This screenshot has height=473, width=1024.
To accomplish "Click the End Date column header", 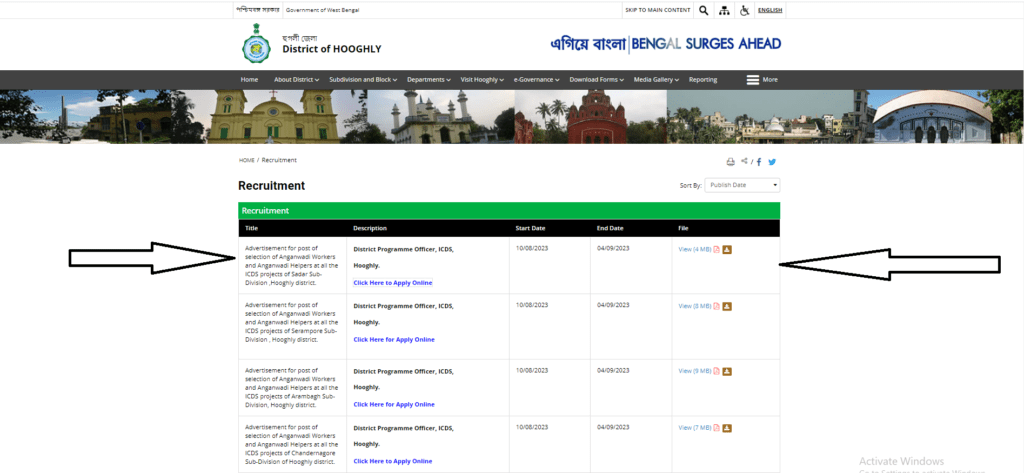I will [x=610, y=229].
